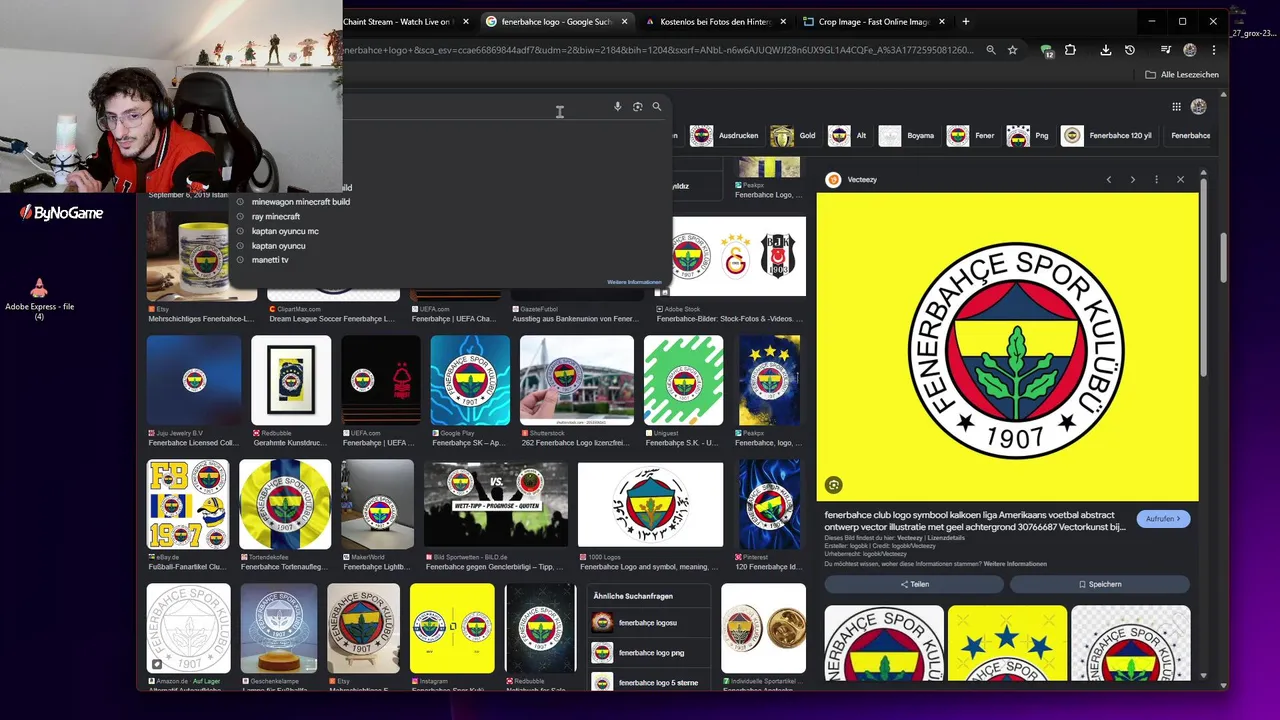Click Vecteezy source favicon
1280x720 pixels.
pos(833,180)
